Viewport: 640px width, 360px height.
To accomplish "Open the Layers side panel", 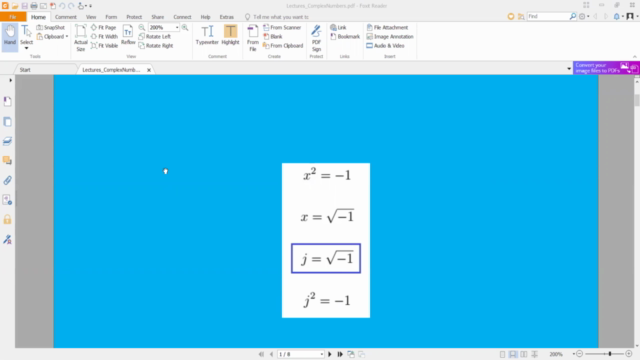I will tap(7, 141).
